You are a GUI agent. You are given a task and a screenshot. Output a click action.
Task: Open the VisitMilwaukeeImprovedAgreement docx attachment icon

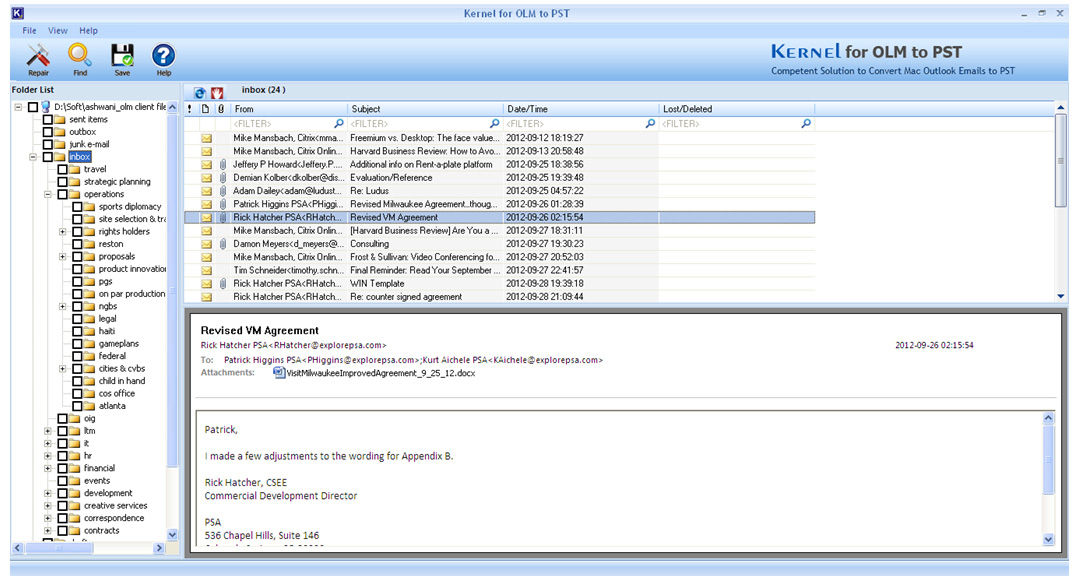279,373
